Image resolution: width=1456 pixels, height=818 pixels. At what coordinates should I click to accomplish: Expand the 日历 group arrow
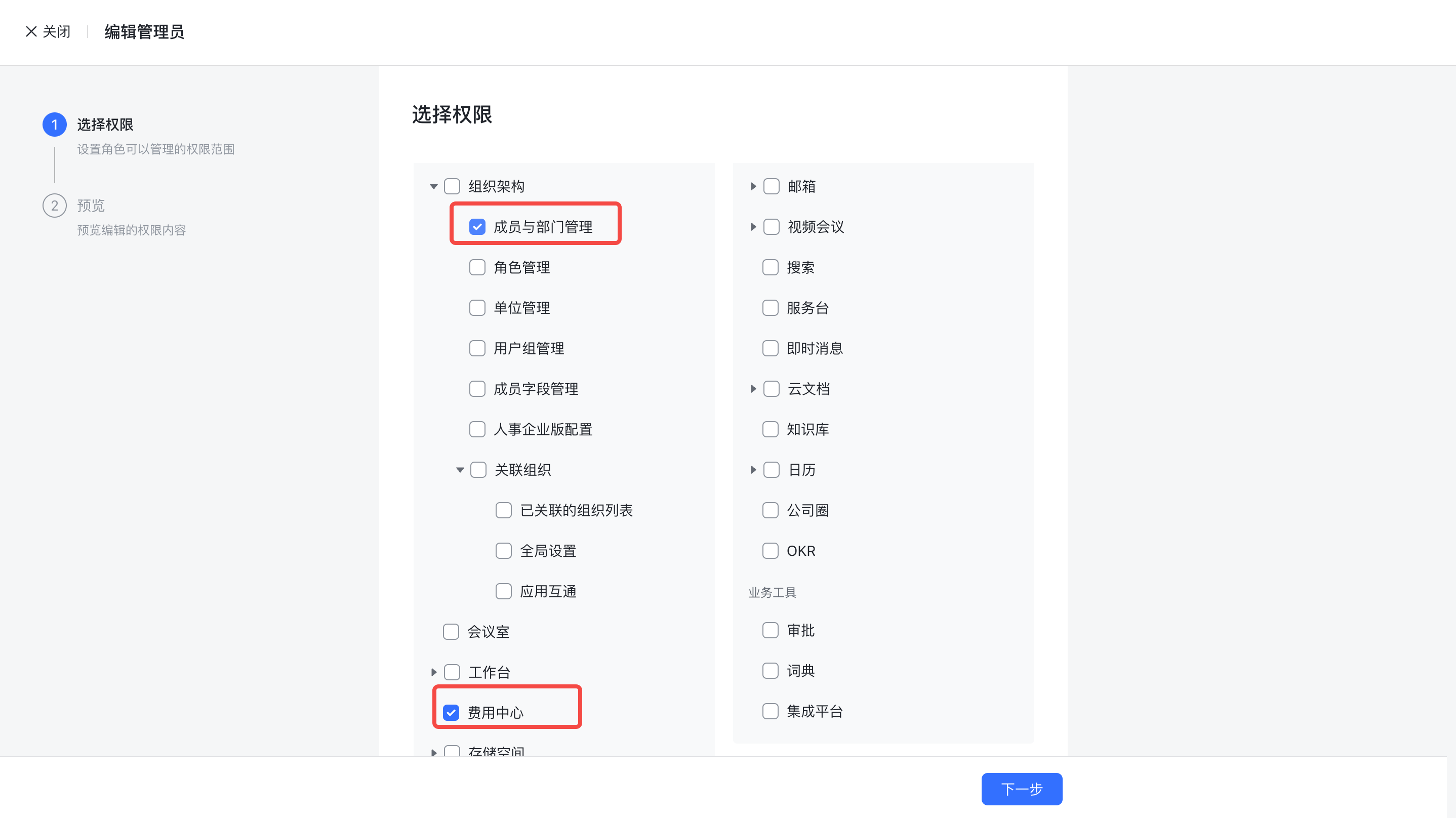point(753,470)
